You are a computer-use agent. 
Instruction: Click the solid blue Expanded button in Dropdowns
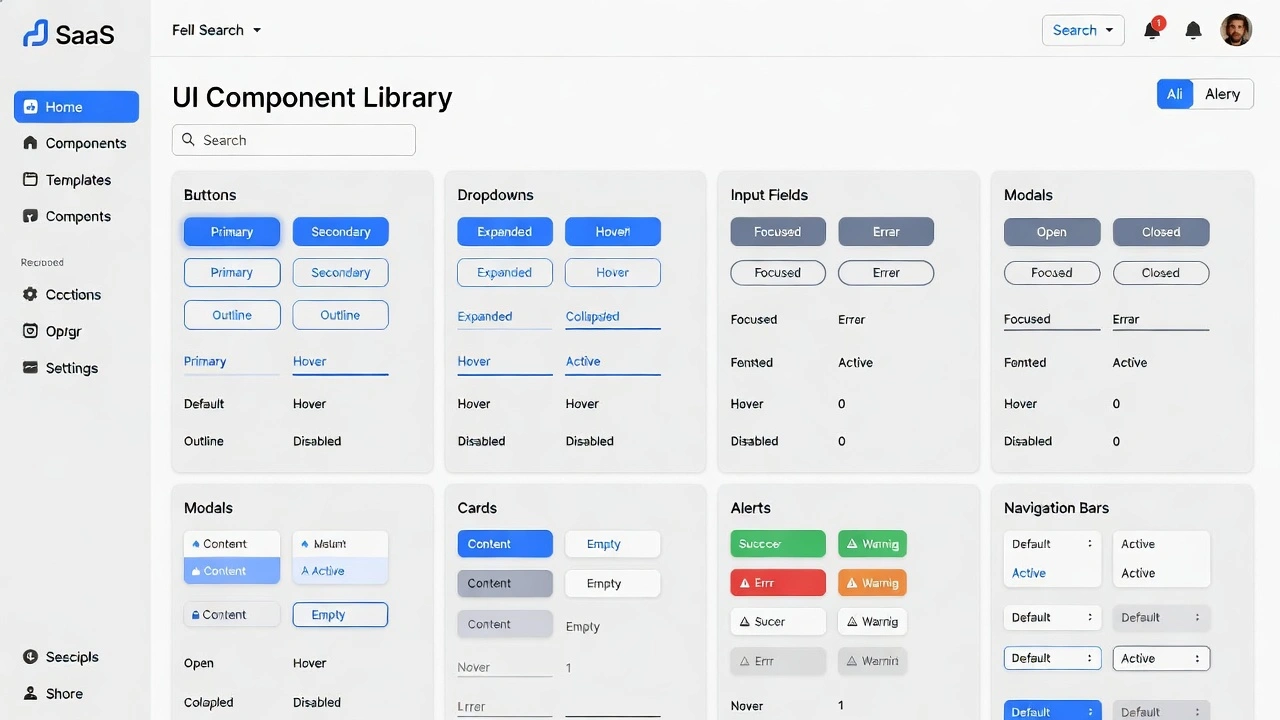[505, 232]
